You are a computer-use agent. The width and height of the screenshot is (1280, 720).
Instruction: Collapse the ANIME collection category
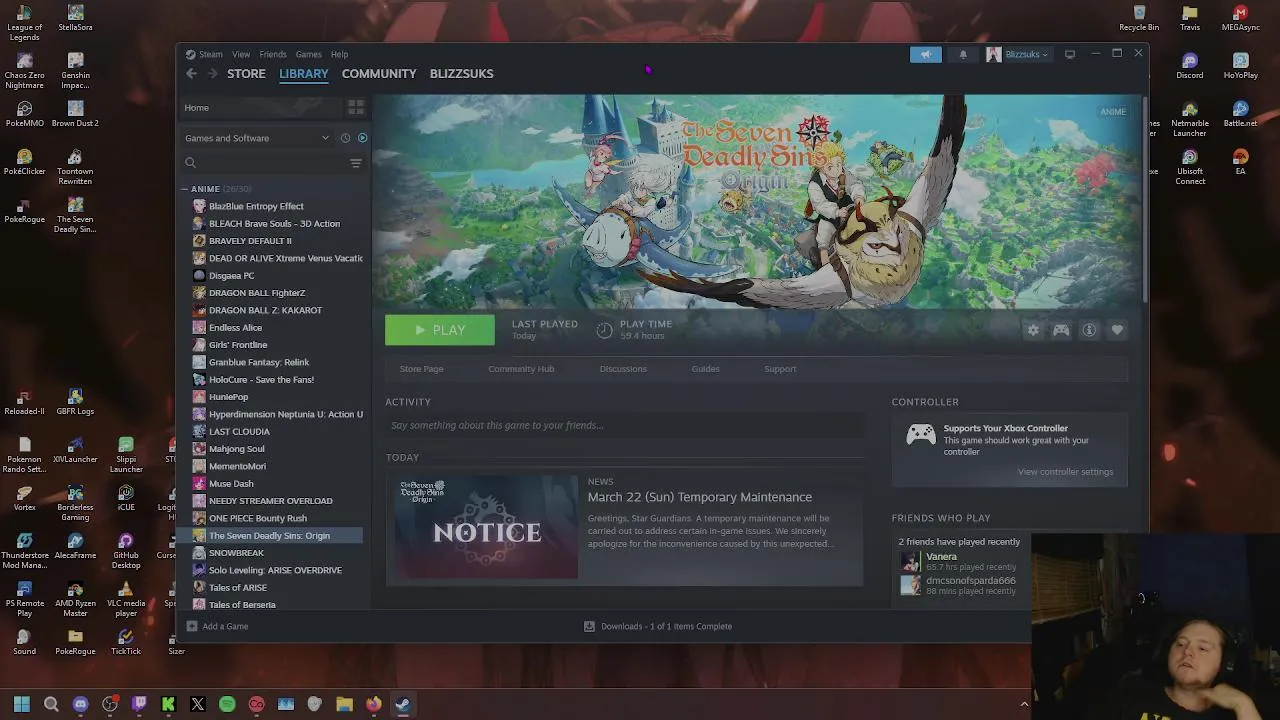(186, 189)
